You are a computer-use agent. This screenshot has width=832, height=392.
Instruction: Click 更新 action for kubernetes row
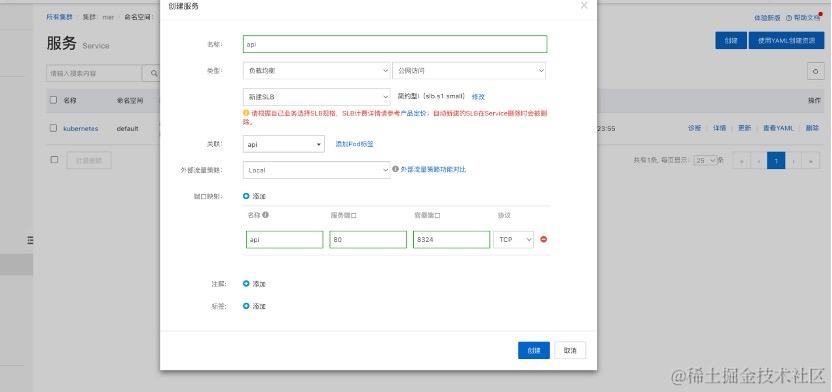[744, 128]
